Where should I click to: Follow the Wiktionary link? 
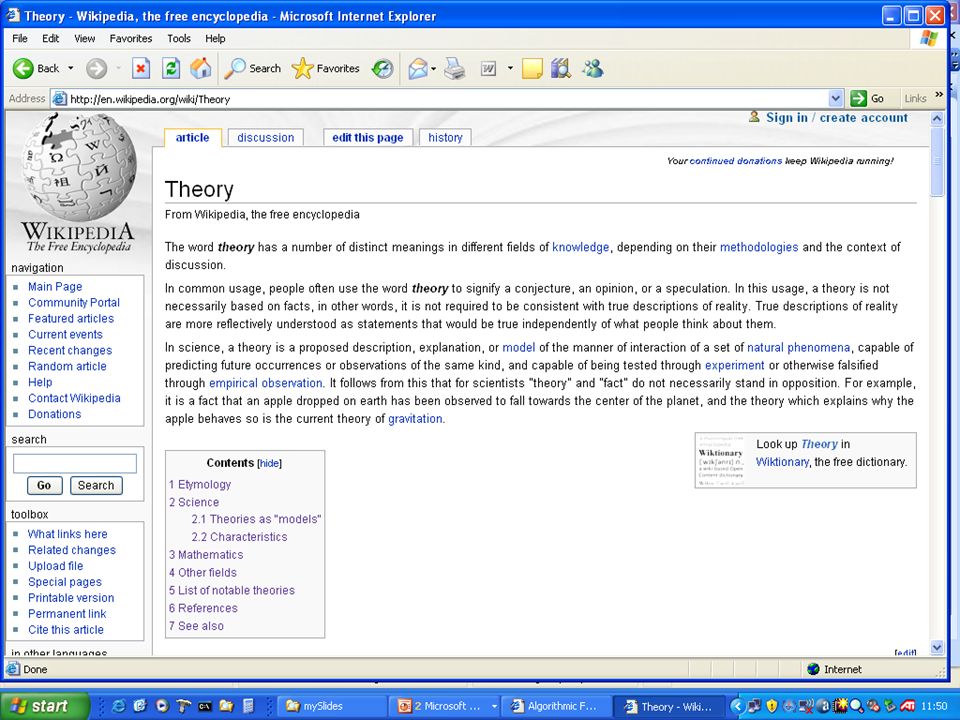pos(782,462)
